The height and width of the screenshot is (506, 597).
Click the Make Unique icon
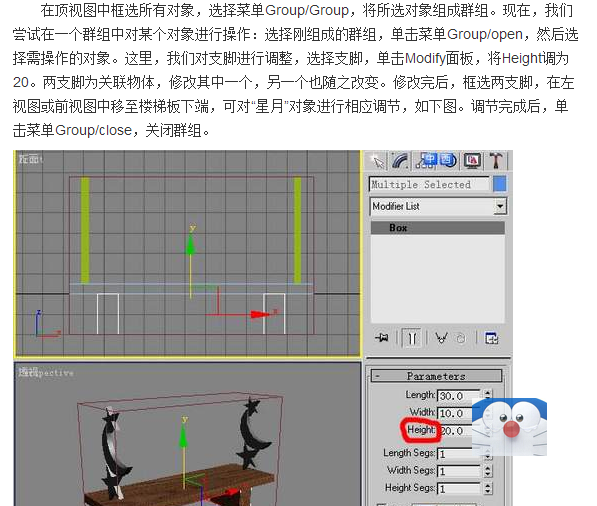click(441, 338)
